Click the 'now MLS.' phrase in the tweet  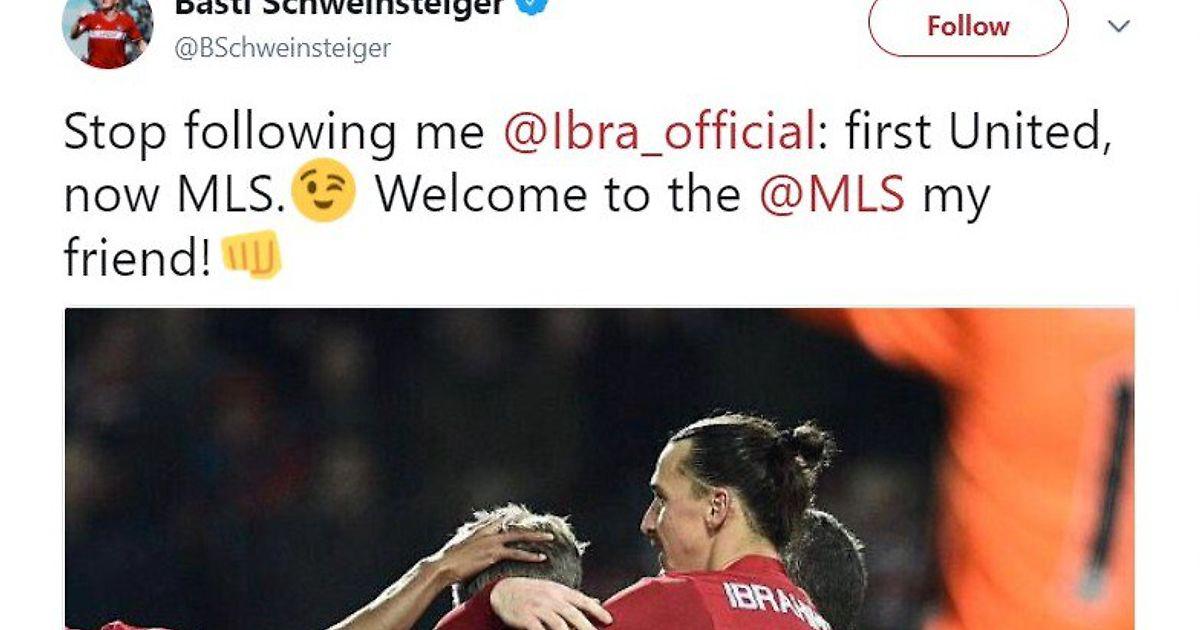click(176, 195)
